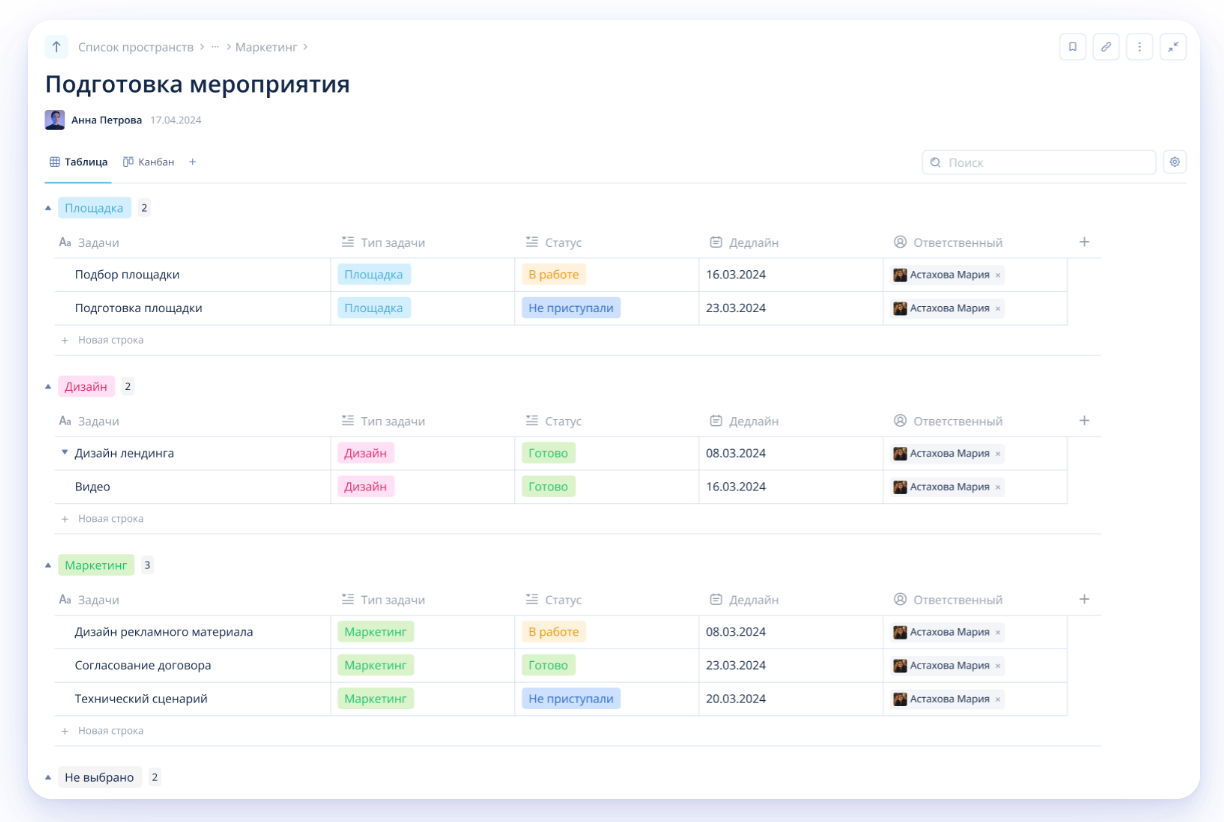
Task: Add new row in Дизайн group
Action: click(102, 519)
